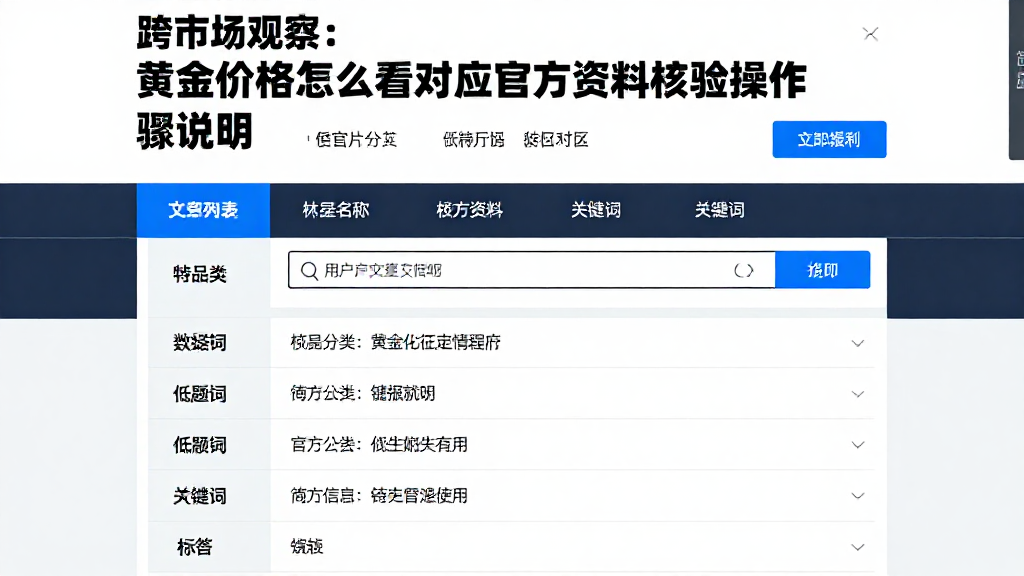Open the header link between the other two

coord(473,140)
